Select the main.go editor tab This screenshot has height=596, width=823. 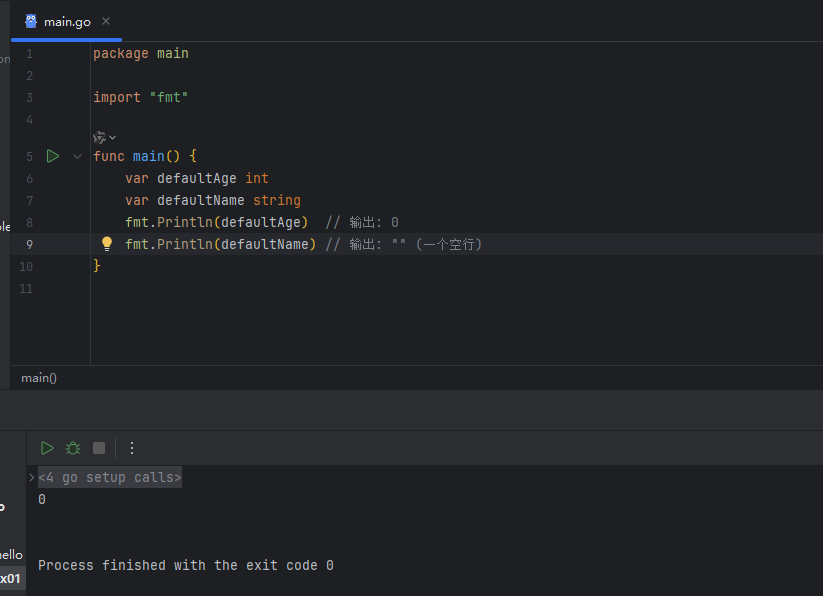(67, 22)
